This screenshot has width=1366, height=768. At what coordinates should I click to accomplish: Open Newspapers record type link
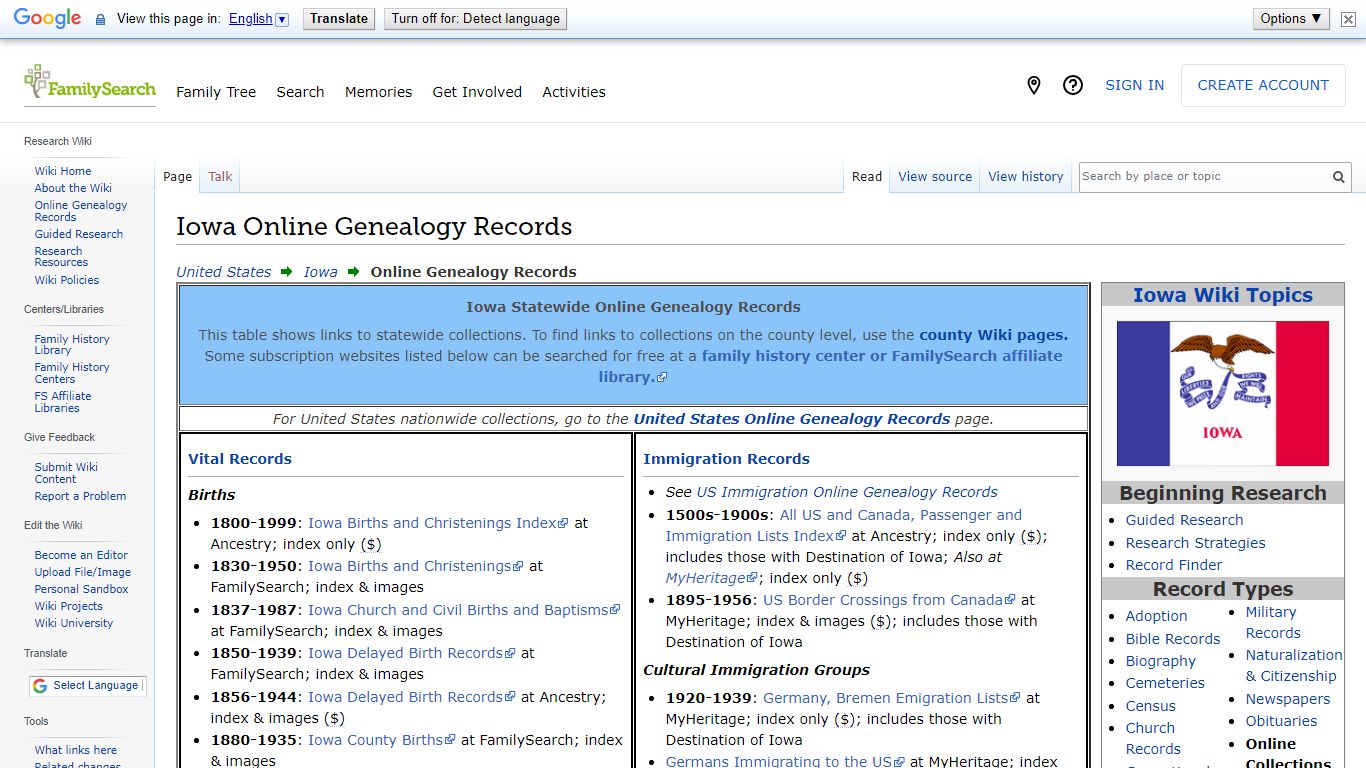(x=1288, y=699)
